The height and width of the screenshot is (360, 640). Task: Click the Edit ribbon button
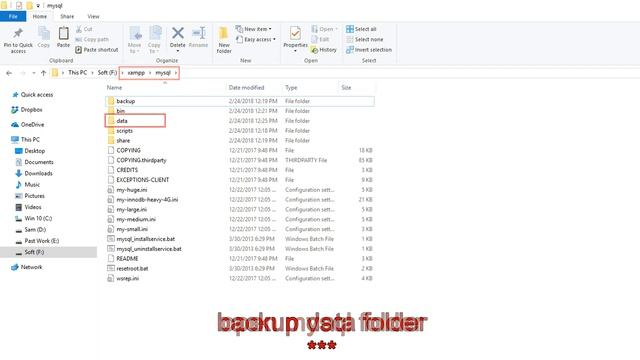click(320, 40)
